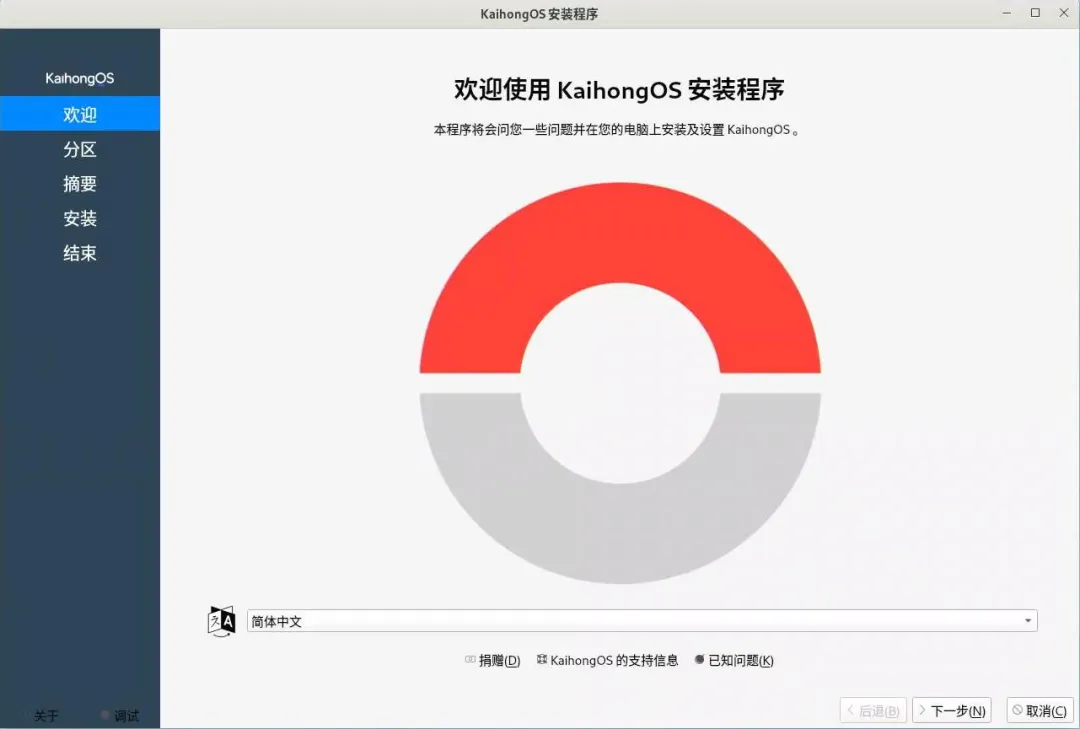
Task: Close the installer window
Action: click(x=1063, y=13)
